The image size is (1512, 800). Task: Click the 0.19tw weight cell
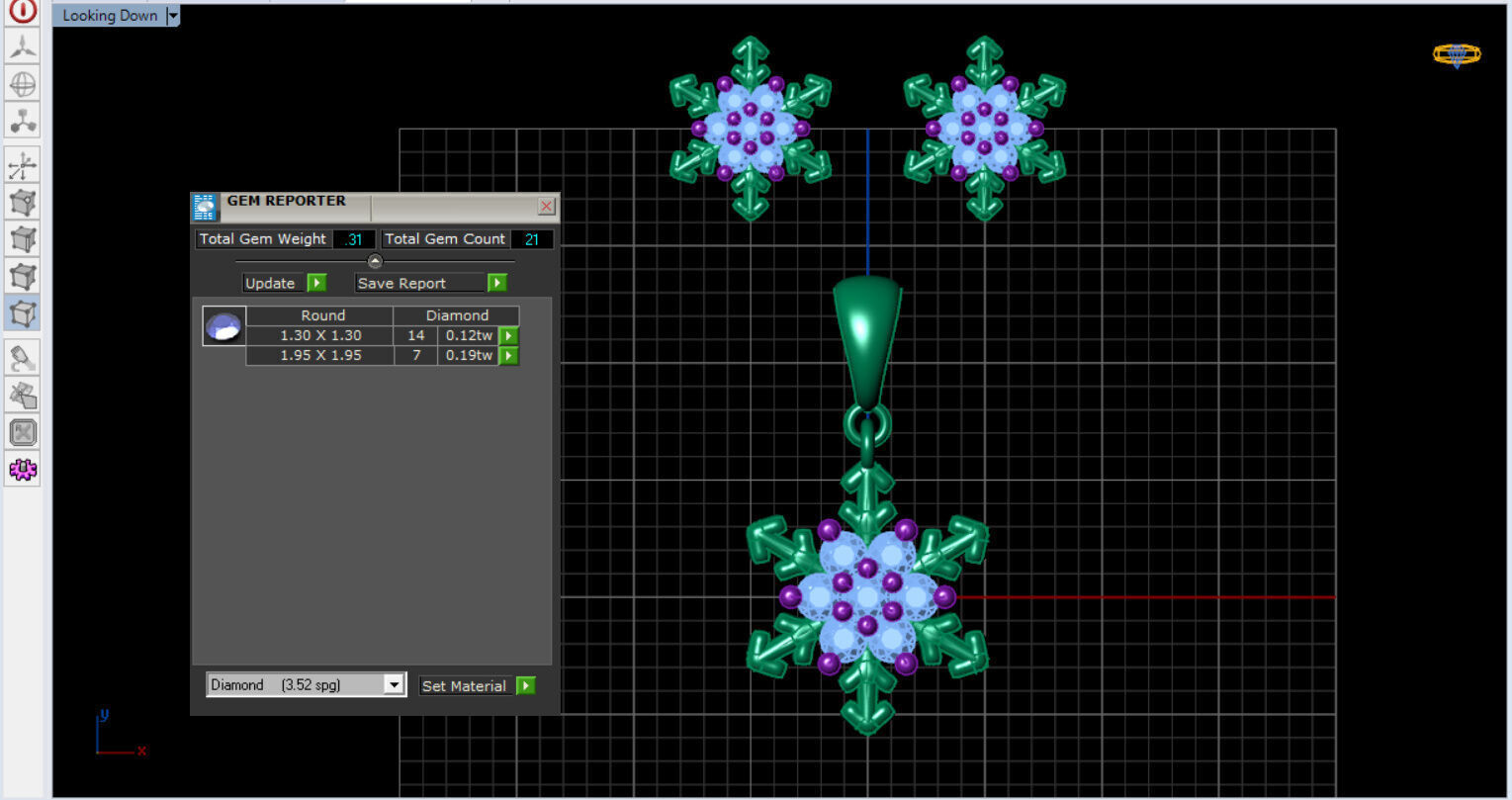point(469,355)
